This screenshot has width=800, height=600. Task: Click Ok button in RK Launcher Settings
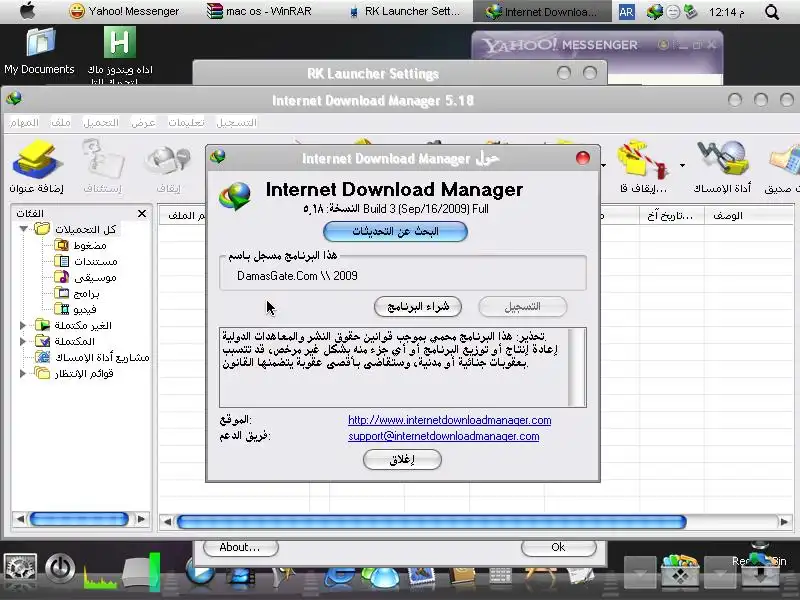(x=559, y=547)
